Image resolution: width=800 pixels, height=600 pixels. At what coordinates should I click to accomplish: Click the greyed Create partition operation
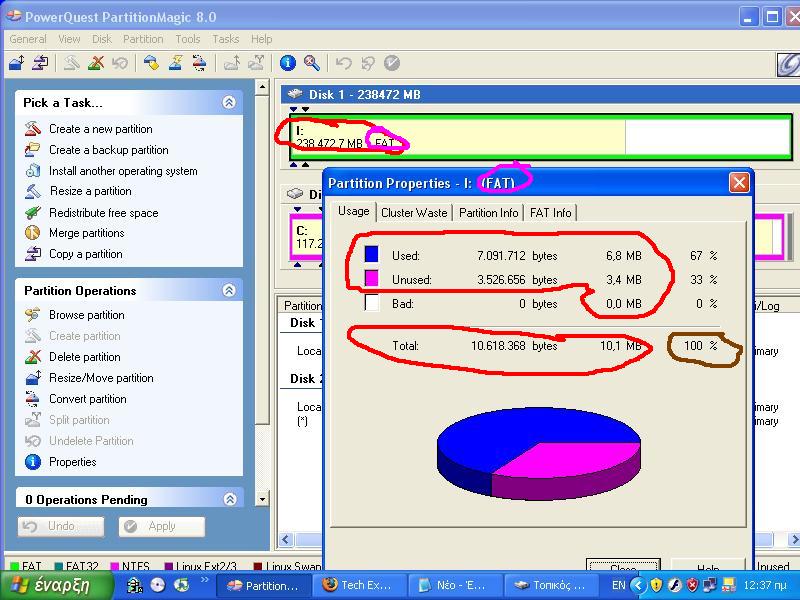pyautogui.click(x=85, y=336)
